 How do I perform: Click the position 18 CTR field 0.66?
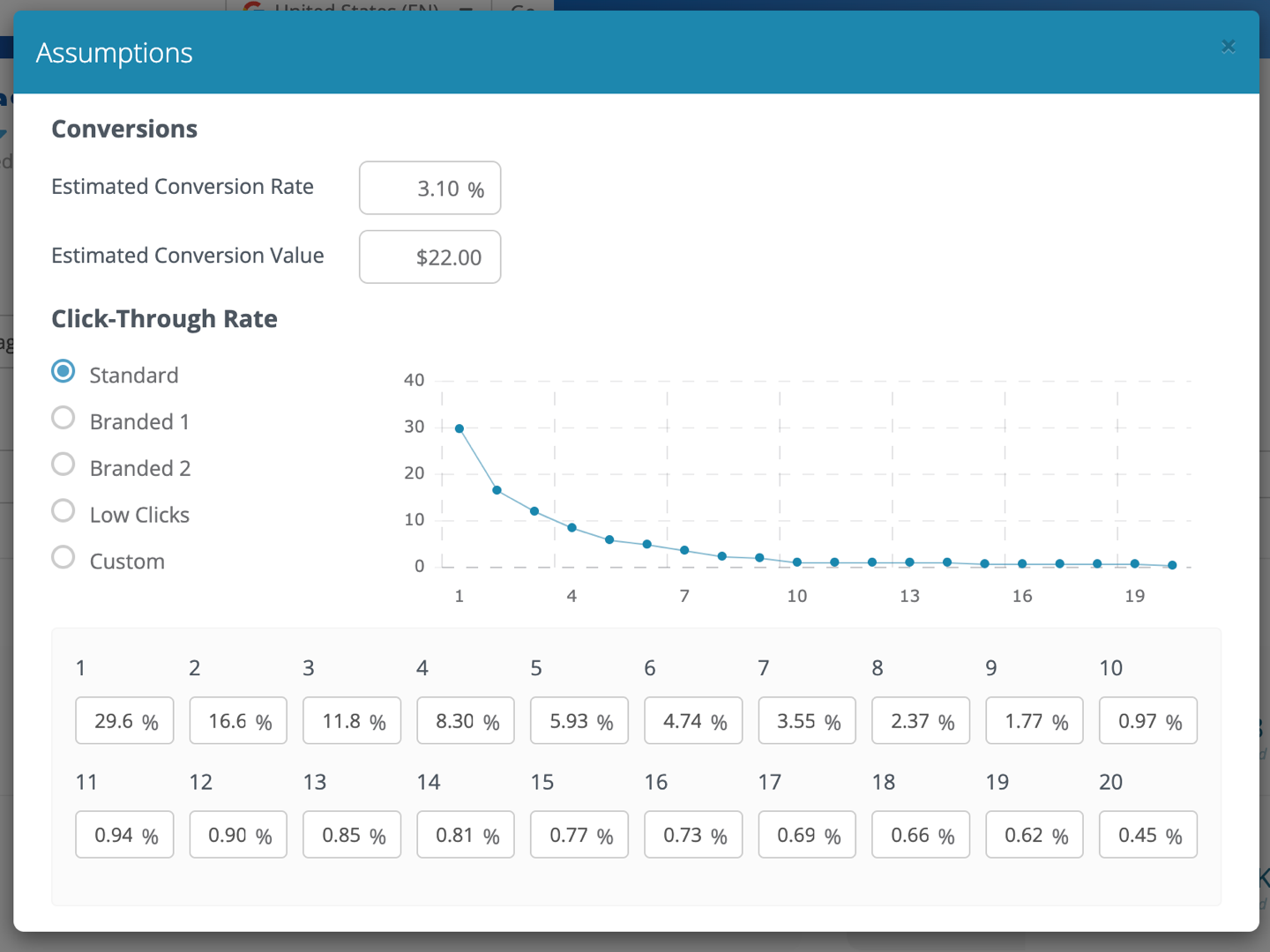click(921, 834)
